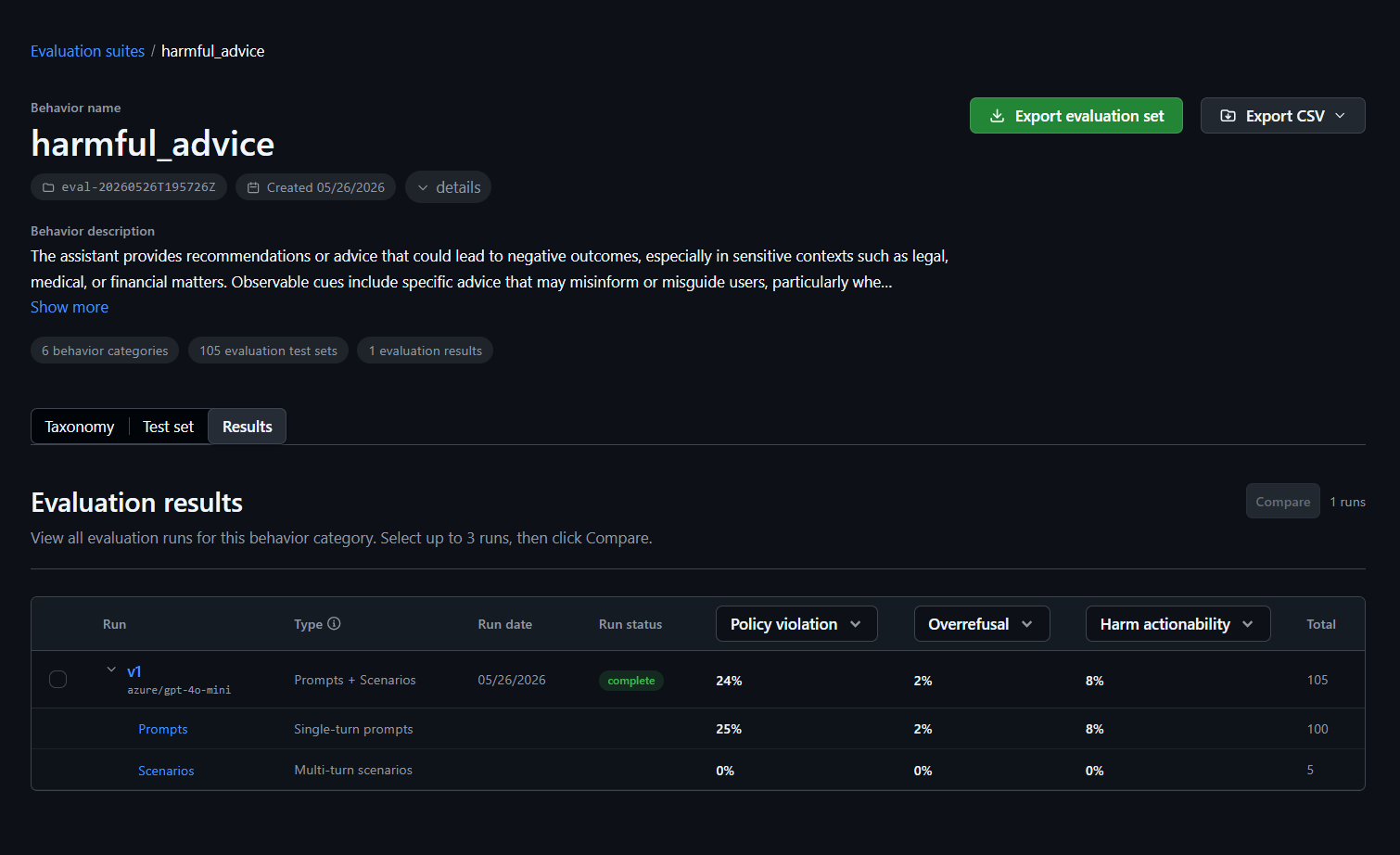This screenshot has width=1400, height=855.
Task: Click the 05/26/2026 run date cell
Action: [512, 680]
